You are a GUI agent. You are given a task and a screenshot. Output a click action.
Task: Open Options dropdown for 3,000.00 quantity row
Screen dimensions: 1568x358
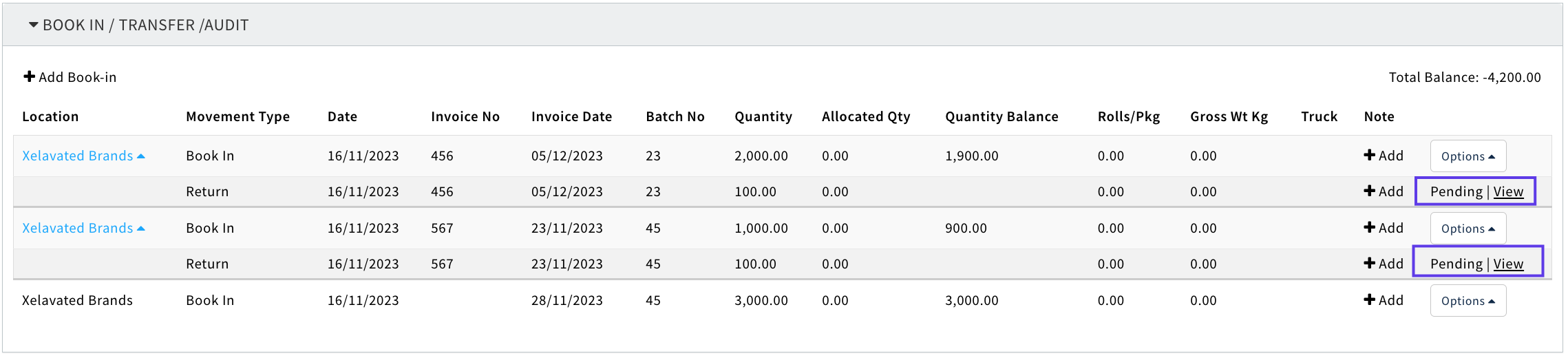pos(1468,301)
